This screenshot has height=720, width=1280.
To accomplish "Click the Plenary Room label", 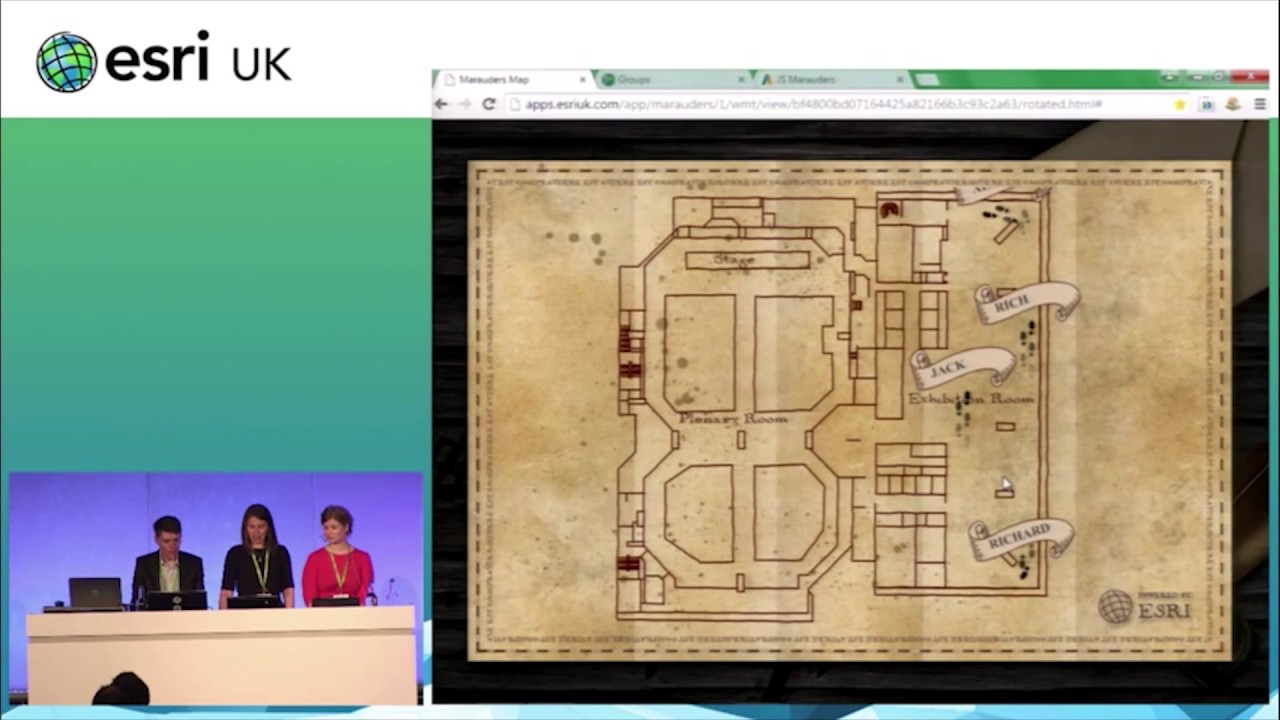I will click(x=733, y=418).
